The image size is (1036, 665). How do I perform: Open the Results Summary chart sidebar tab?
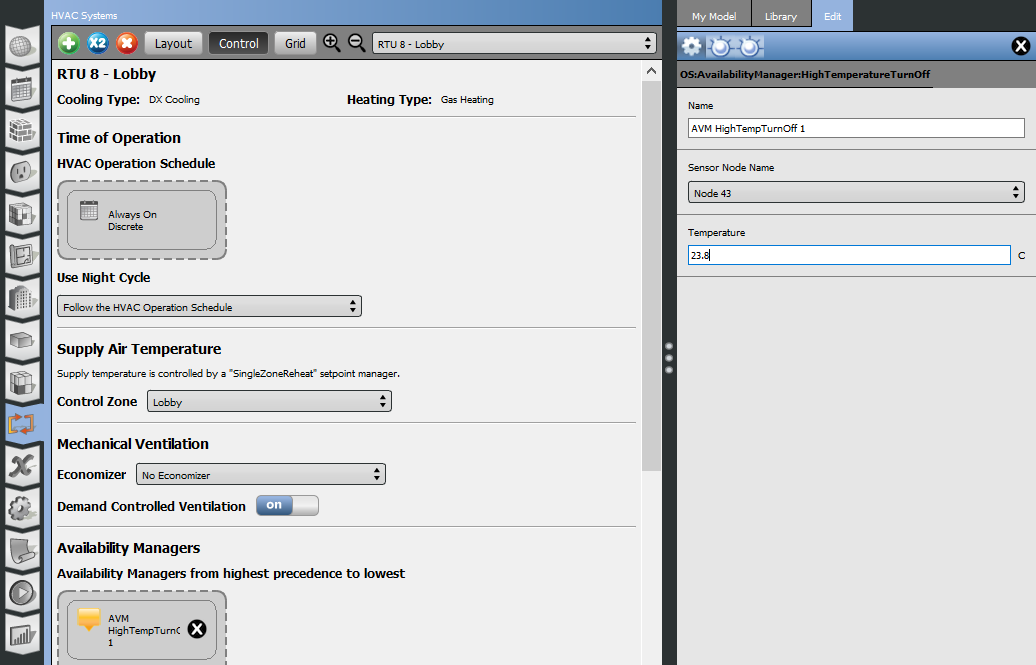click(21, 635)
